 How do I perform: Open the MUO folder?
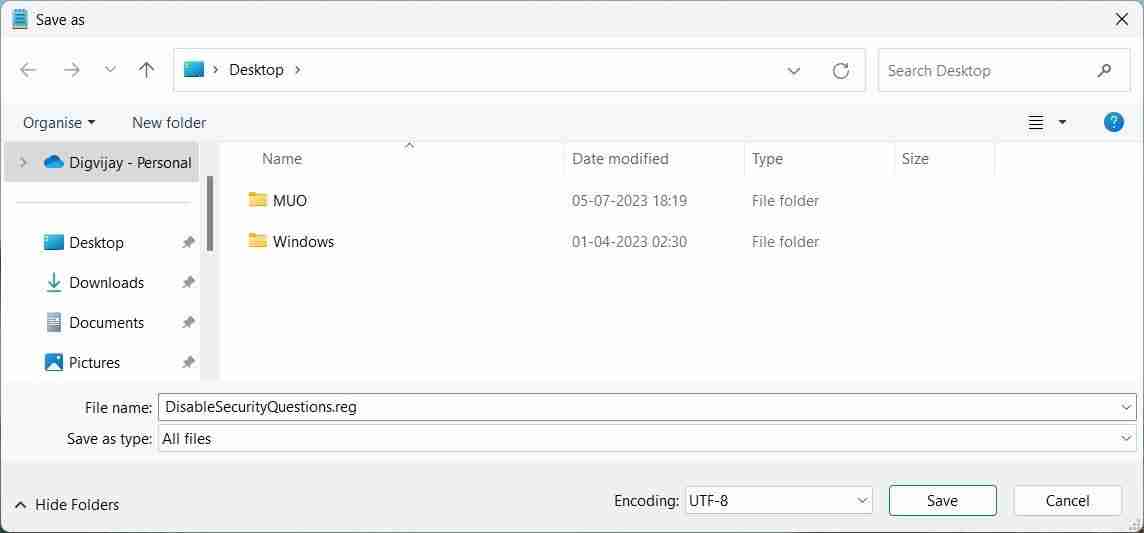coord(290,200)
